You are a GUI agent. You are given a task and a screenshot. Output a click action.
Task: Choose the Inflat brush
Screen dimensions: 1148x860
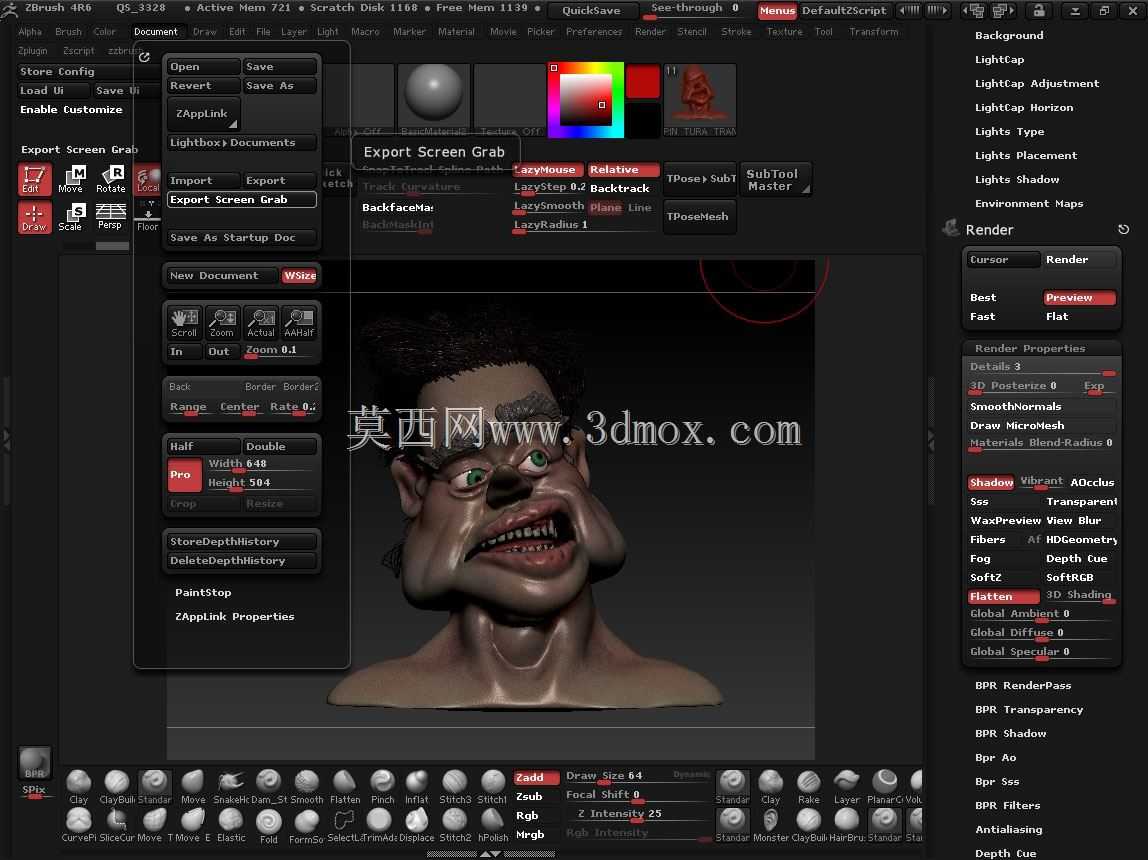(417, 787)
